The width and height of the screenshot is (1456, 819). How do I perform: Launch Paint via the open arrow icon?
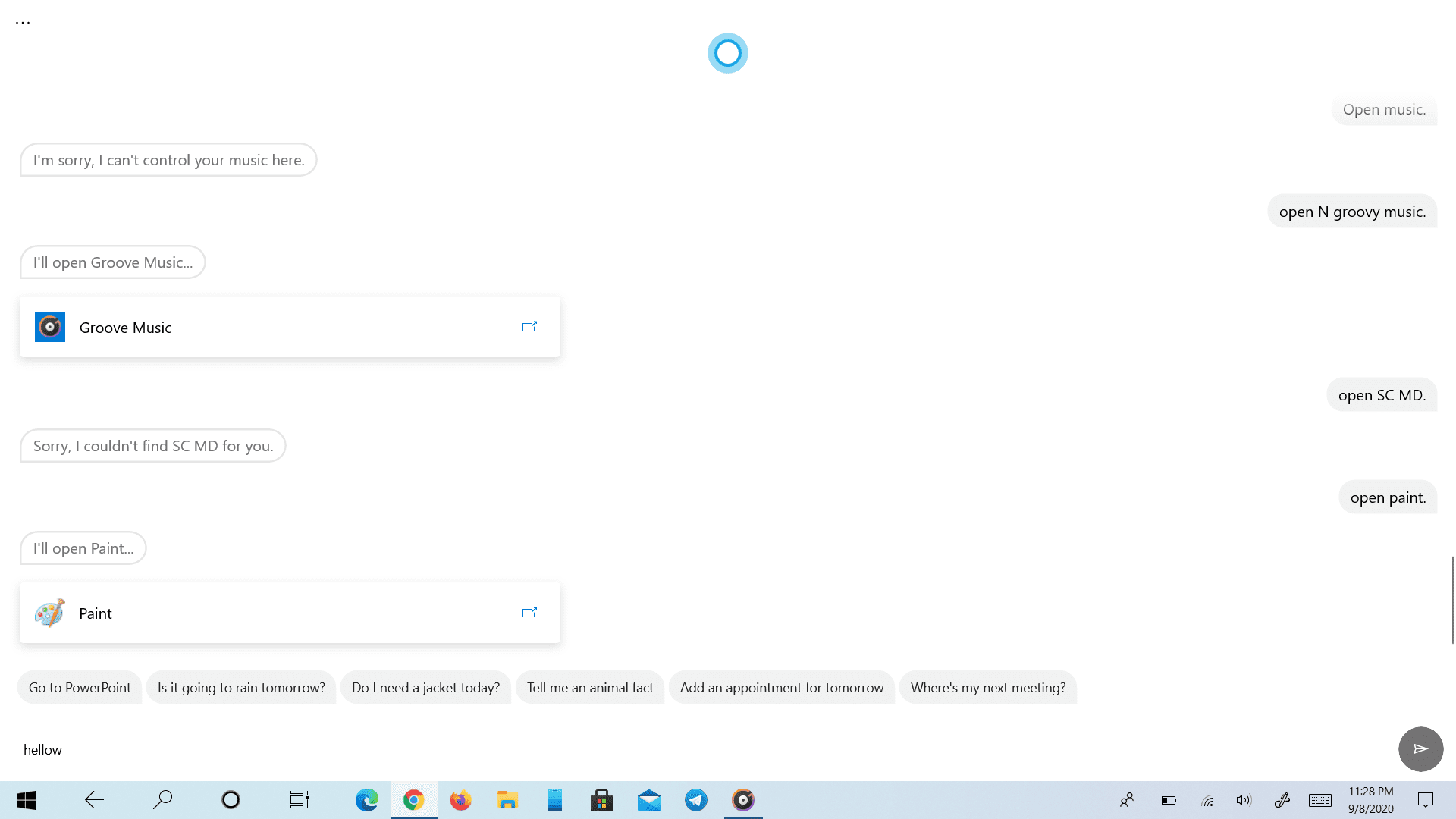coord(529,613)
